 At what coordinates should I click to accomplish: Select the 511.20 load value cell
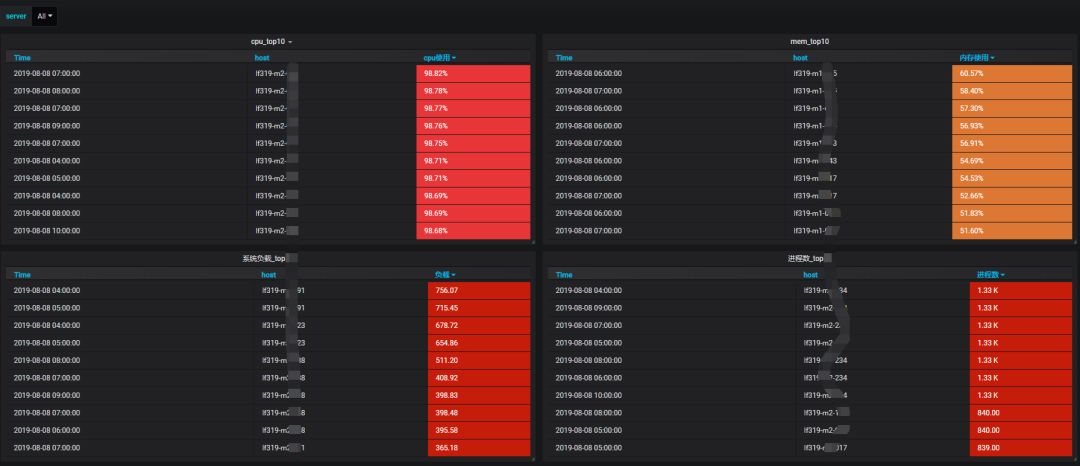479,360
